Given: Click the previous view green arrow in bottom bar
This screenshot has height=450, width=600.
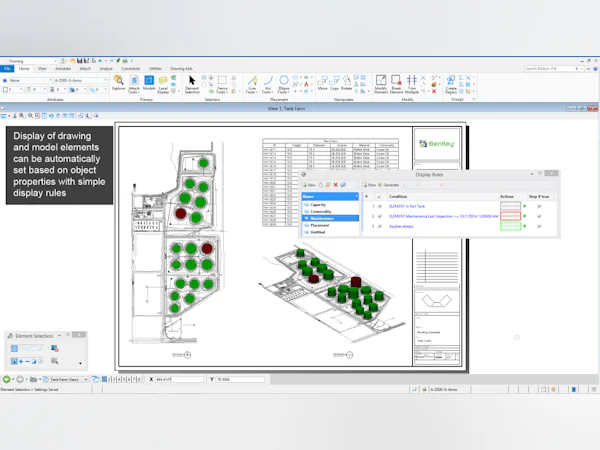Looking at the screenshot, I should (x=7, y=379).
